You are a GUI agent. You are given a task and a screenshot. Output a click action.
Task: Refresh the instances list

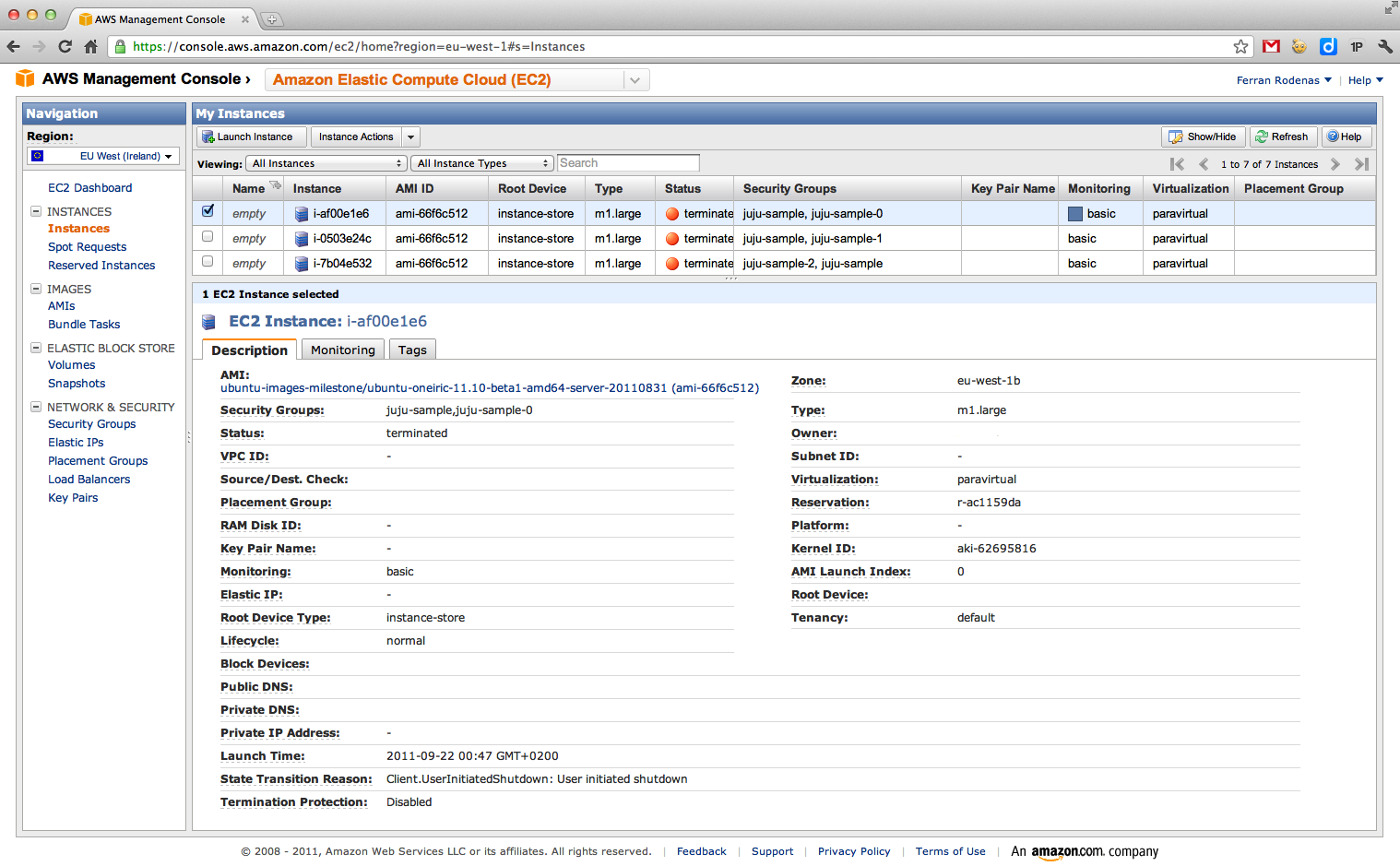1283,136
